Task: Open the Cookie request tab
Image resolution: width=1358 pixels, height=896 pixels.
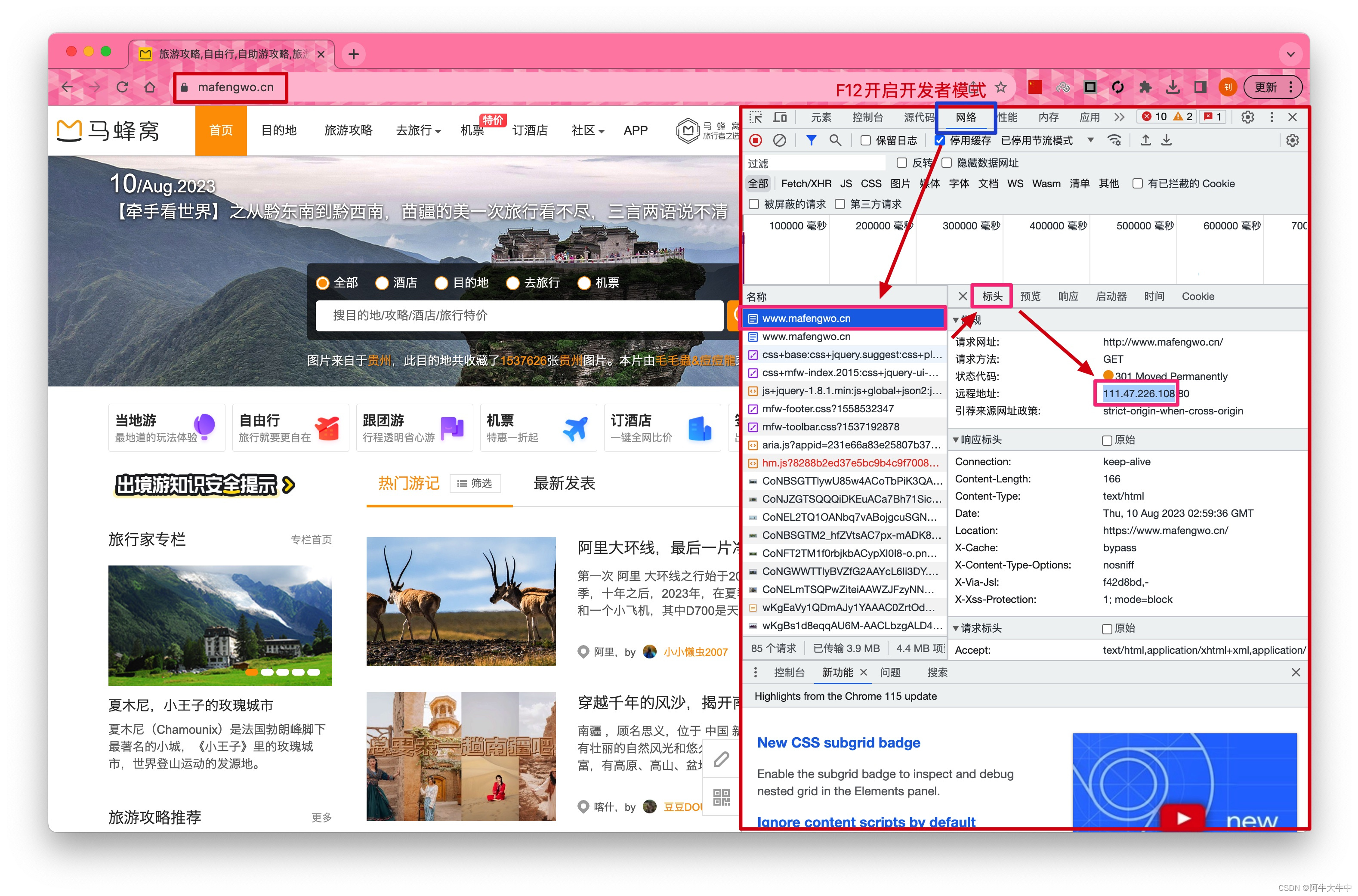Action: 1198,296
